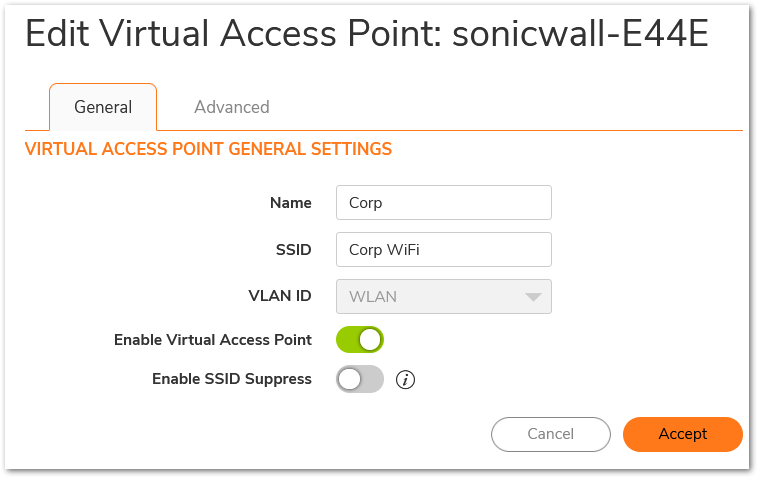The image size is (758, 478).
Task: Click the white knob of the green toggle
Action: [370, 340]
